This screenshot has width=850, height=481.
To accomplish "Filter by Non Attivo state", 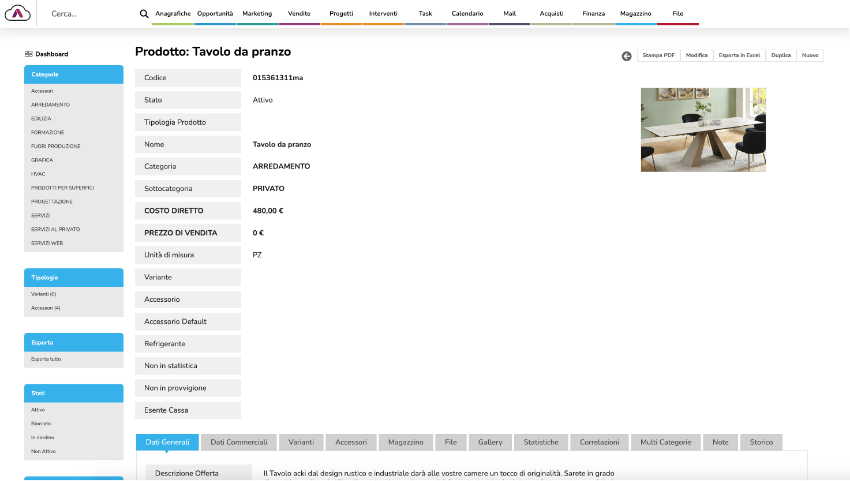I will 42,451.
